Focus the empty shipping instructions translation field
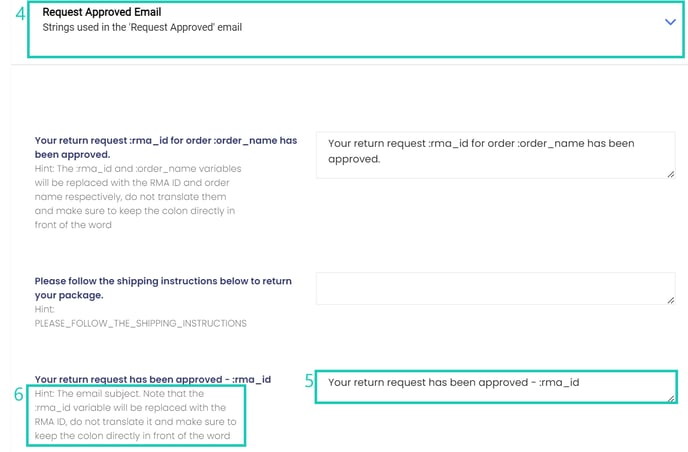Viewport: 688px width, 452px height. 495,288
